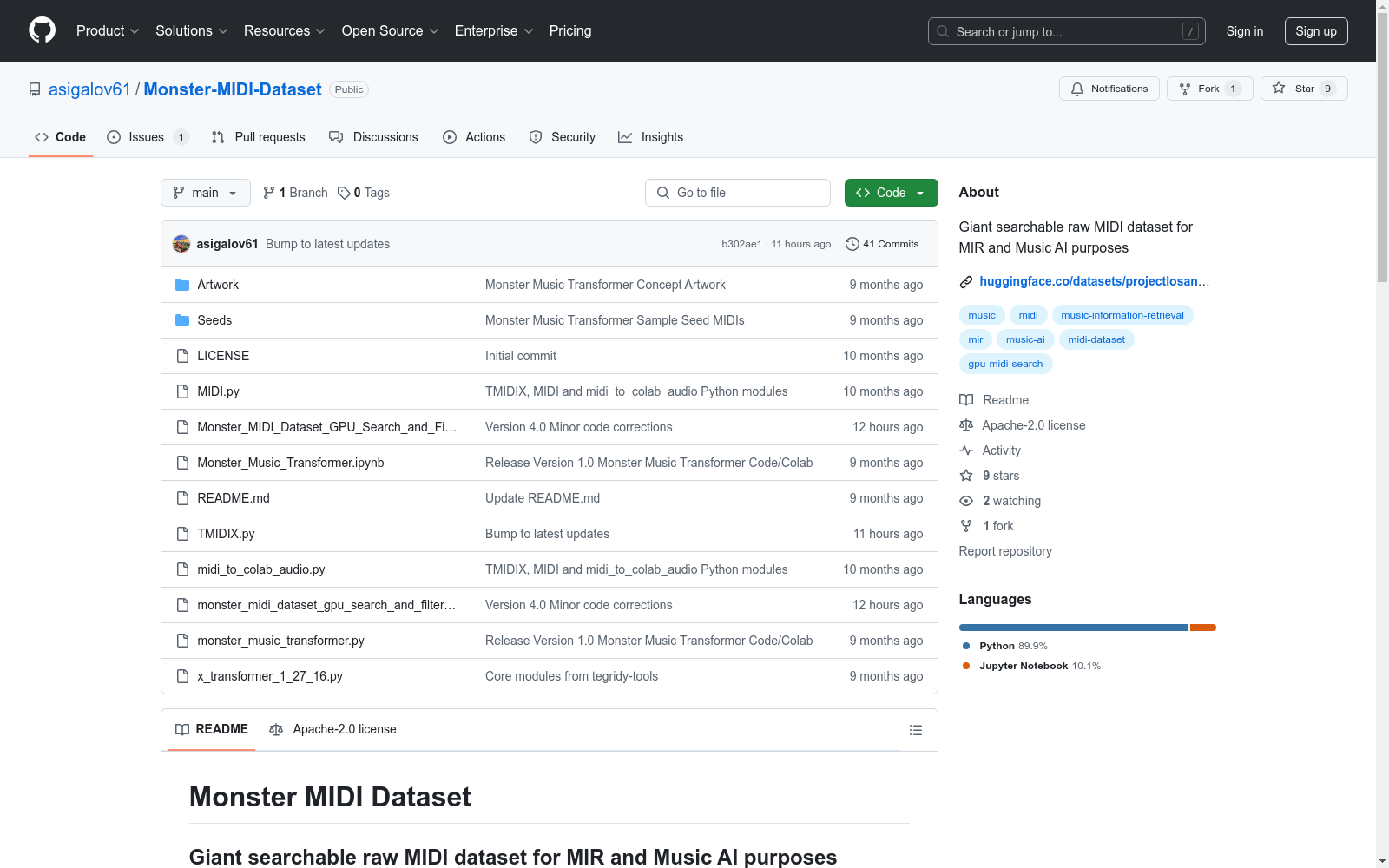The width and height of the screenshot is (1389, 868).
Task: Click the MIDI.py file icon
Action: [182, 391]
